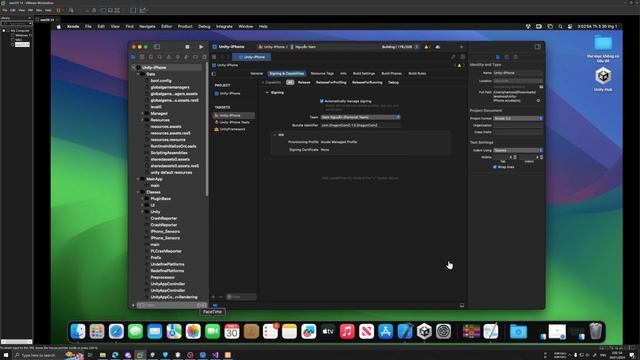Open the Team dropdown
Screen dimensions: 640x360
click(360, 117)
